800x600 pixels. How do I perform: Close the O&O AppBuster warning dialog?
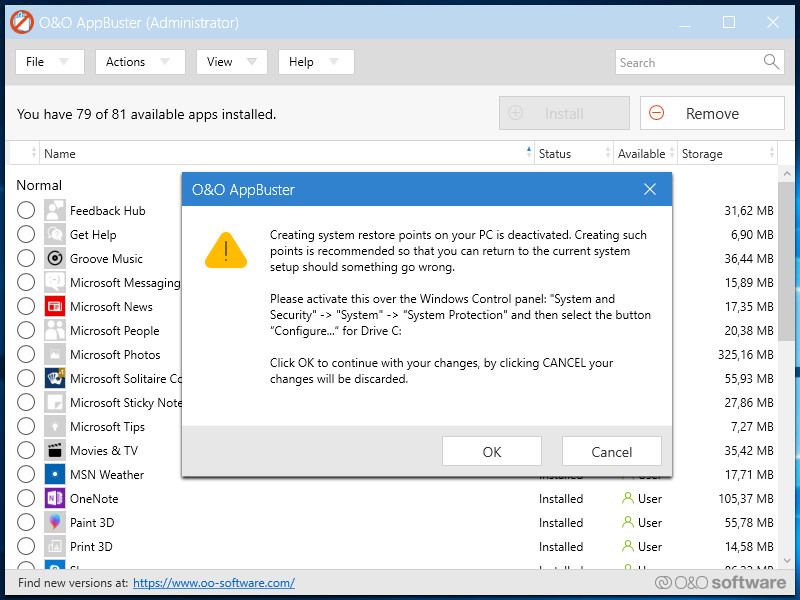click(x=650, y=189)
